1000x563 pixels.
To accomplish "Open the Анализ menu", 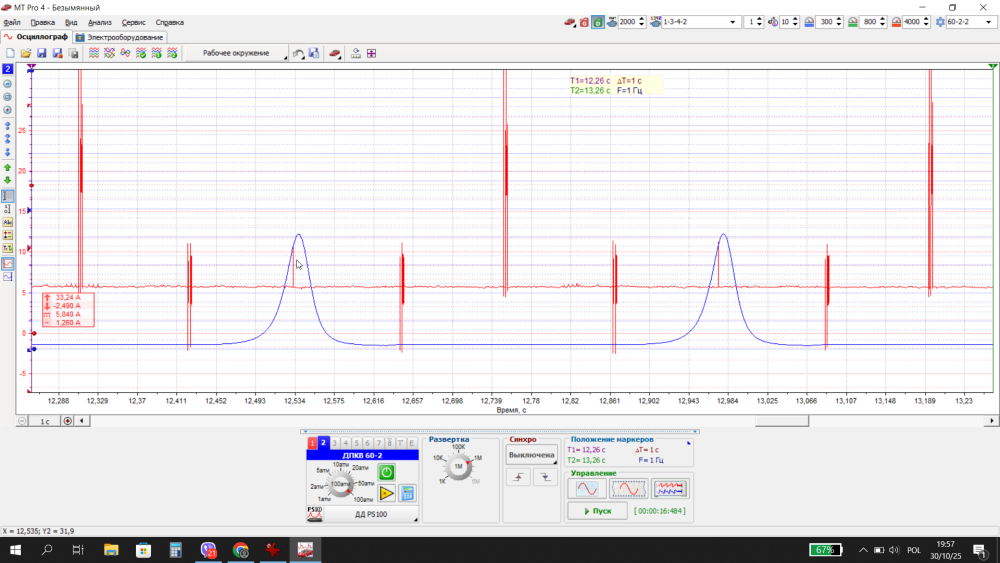I will pyautogui.click(x=100, y=22).
